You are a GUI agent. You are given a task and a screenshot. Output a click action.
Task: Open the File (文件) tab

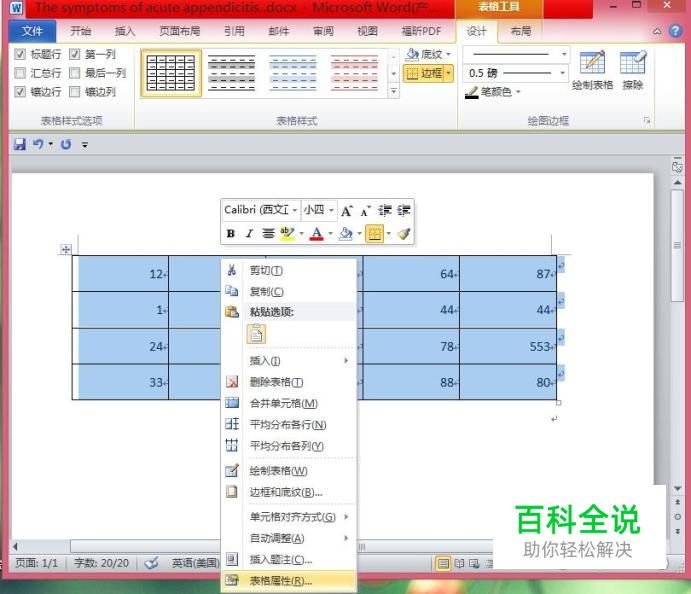pos(32,31)
